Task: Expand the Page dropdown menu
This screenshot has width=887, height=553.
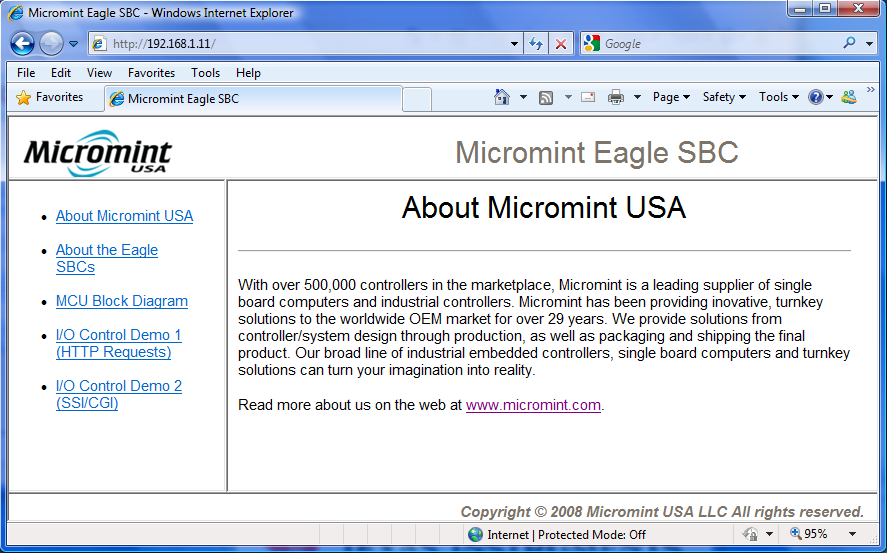Action: [x=671, y=97]
